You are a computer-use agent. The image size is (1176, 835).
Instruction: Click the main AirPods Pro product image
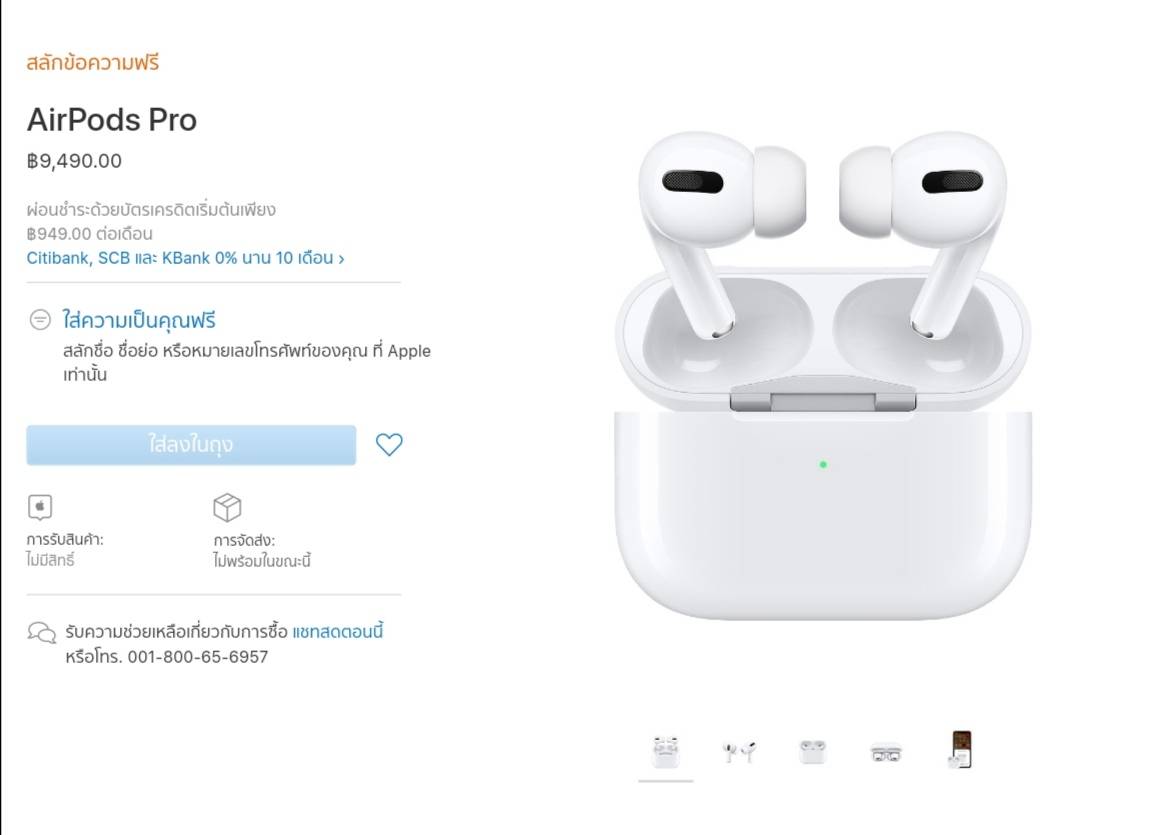coord(823,375)
